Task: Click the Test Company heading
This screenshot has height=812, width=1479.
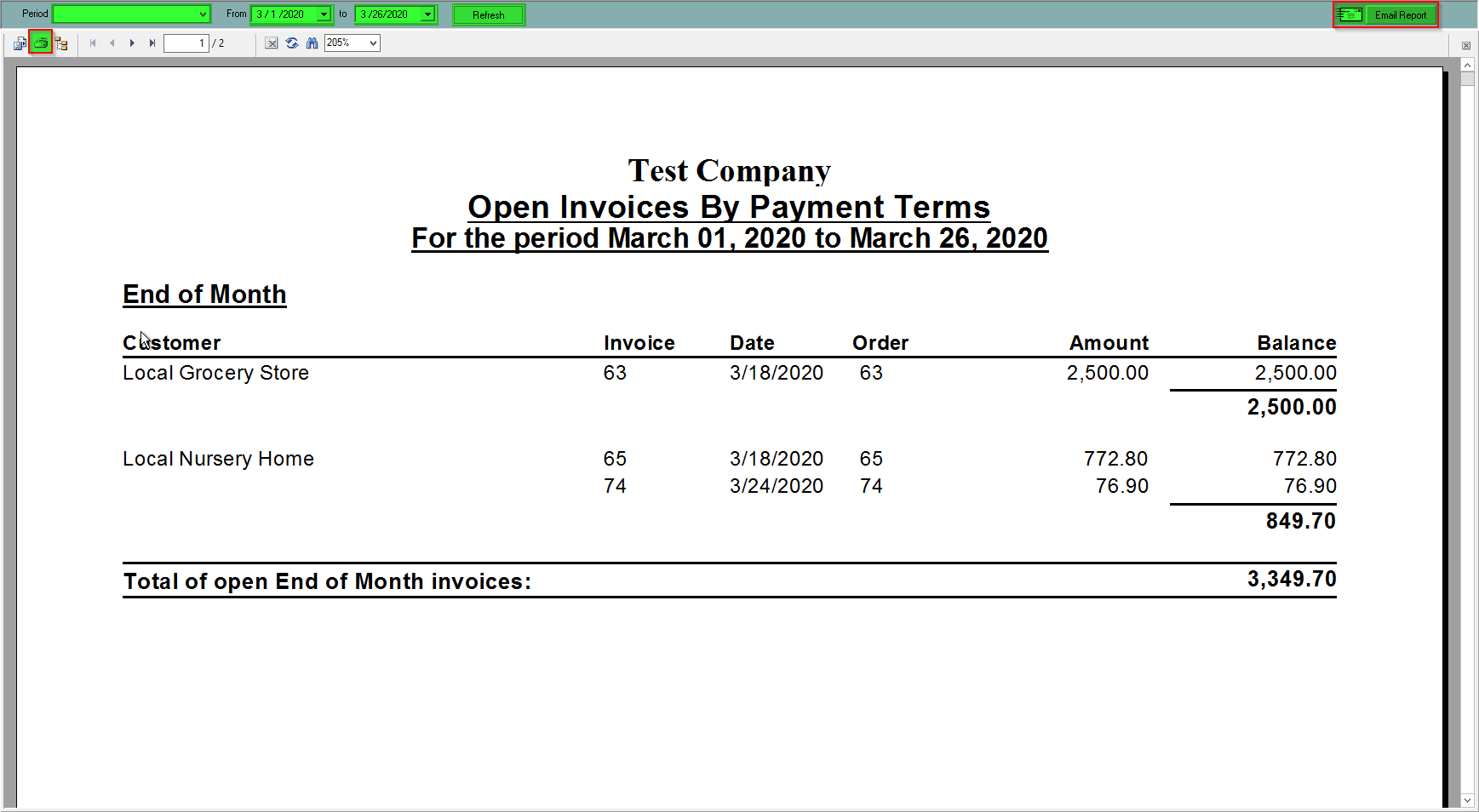Action: pyautogui.click(x=729, y=170)
